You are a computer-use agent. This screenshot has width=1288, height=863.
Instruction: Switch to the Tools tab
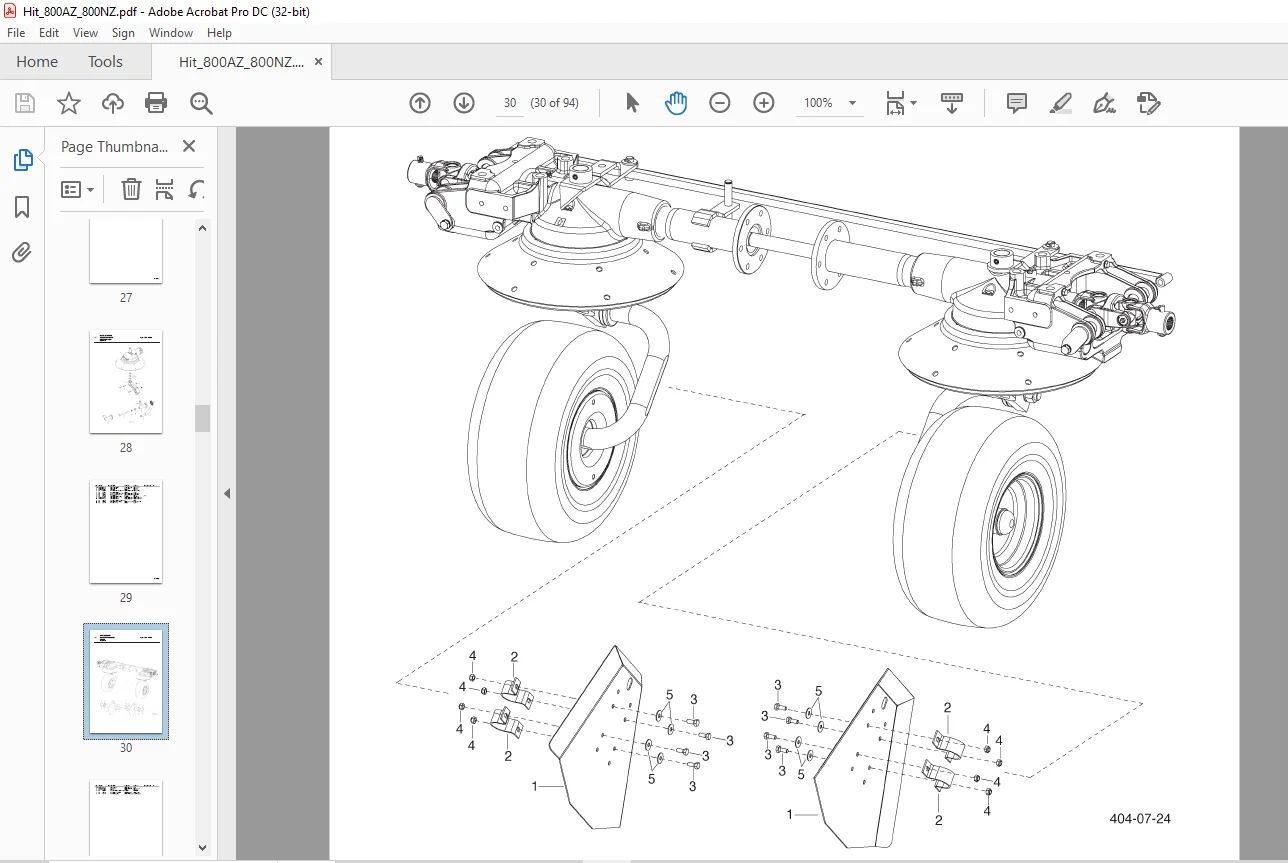click(105, 61)
